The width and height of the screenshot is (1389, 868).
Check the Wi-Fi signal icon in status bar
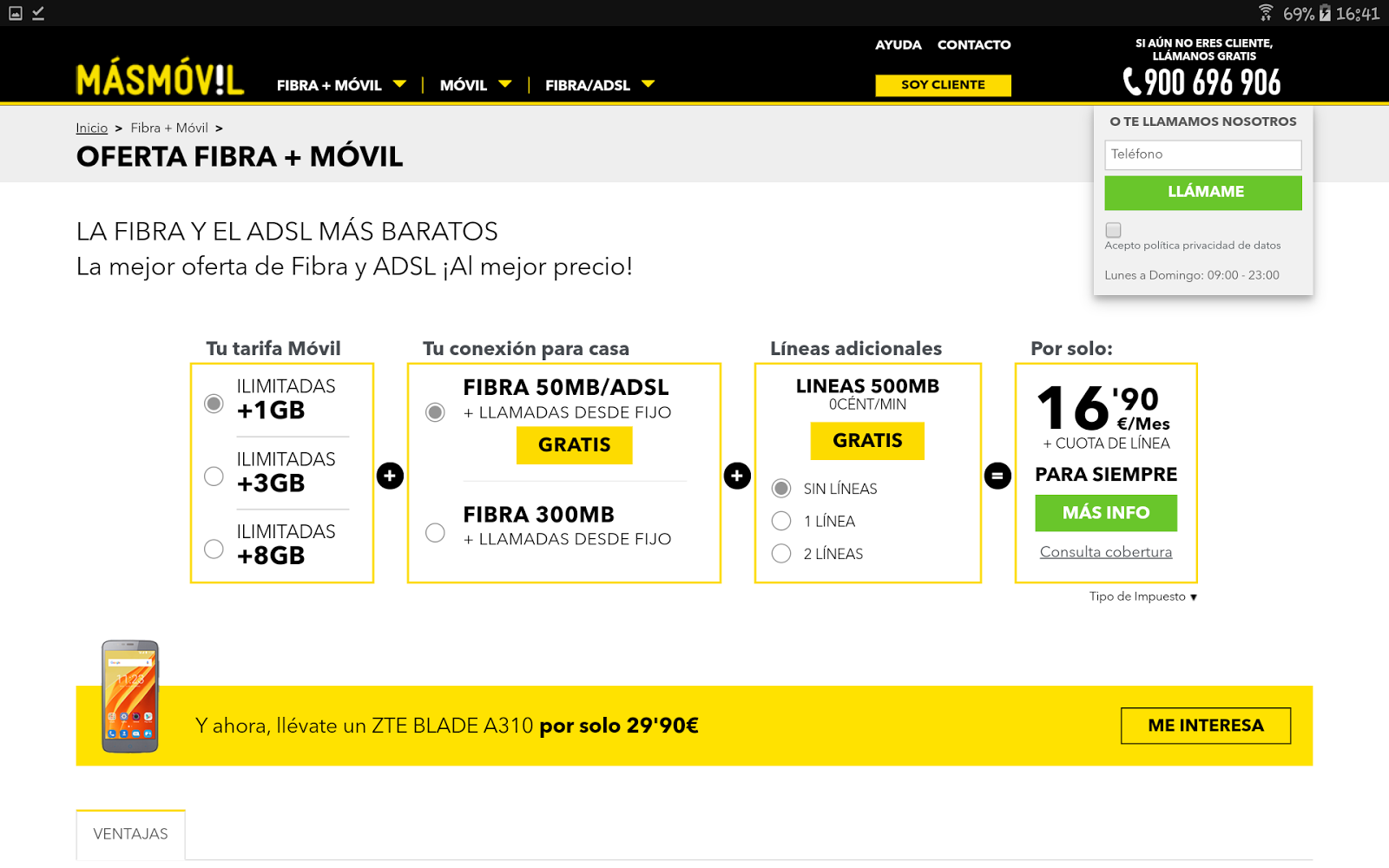pyautogui.click(x=1266, y=12)
